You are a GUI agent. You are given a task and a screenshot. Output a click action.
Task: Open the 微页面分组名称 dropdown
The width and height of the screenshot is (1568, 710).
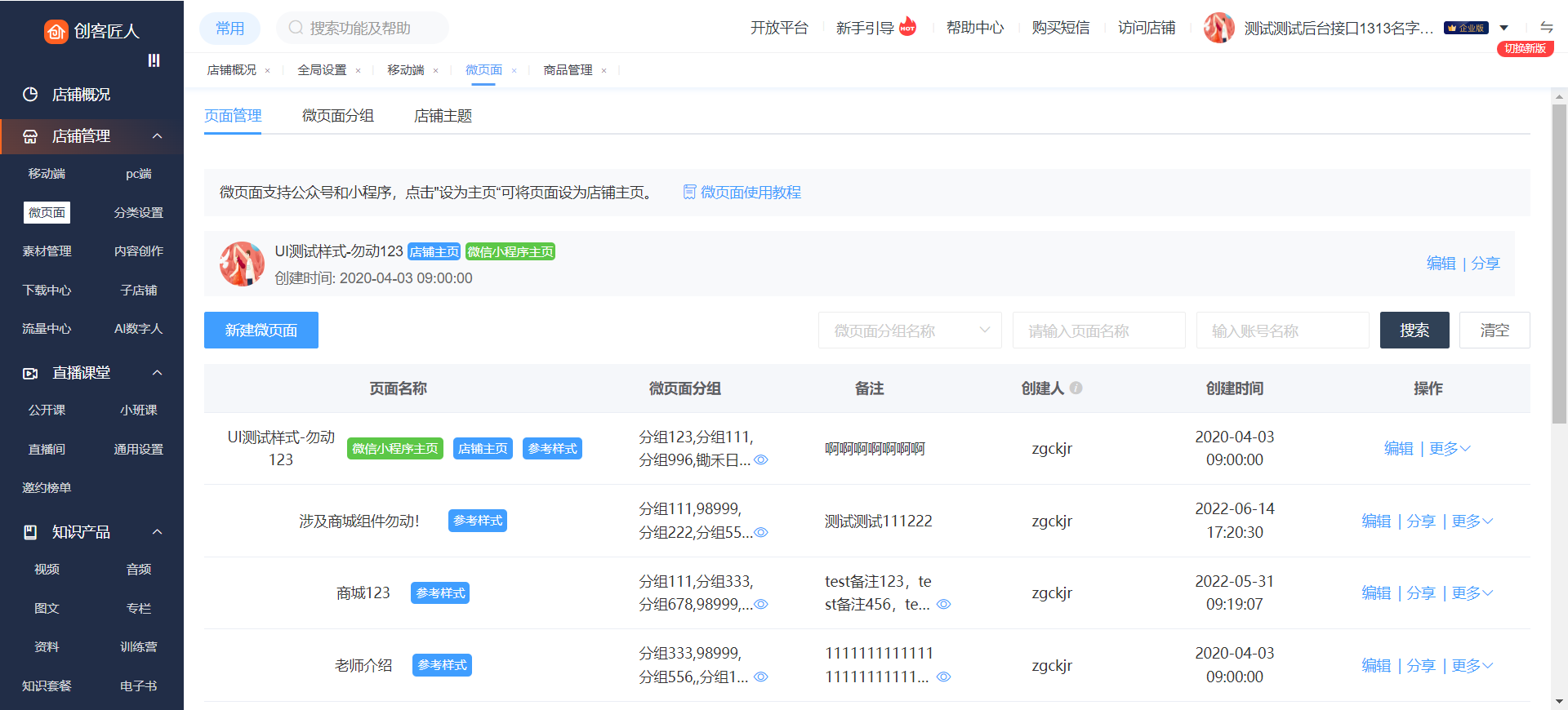(x=910, y=331)
